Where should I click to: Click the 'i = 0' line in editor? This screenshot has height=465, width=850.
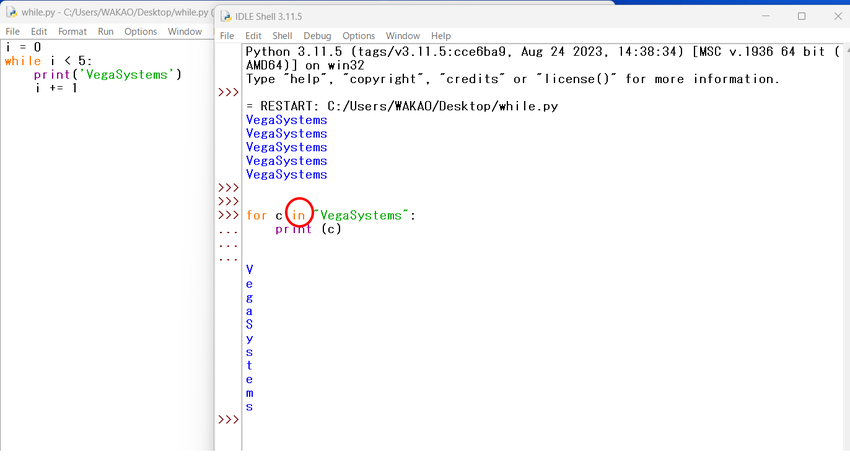click(x=23, y=47)
